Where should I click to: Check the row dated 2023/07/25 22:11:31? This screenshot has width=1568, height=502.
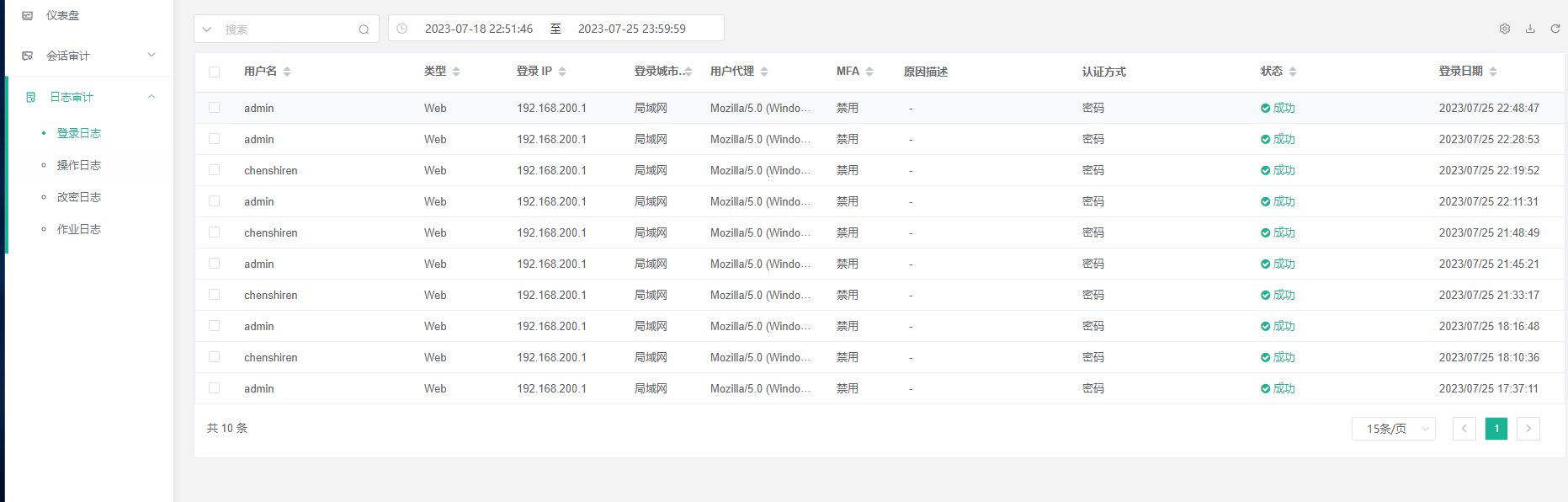(x=215, y=201)
